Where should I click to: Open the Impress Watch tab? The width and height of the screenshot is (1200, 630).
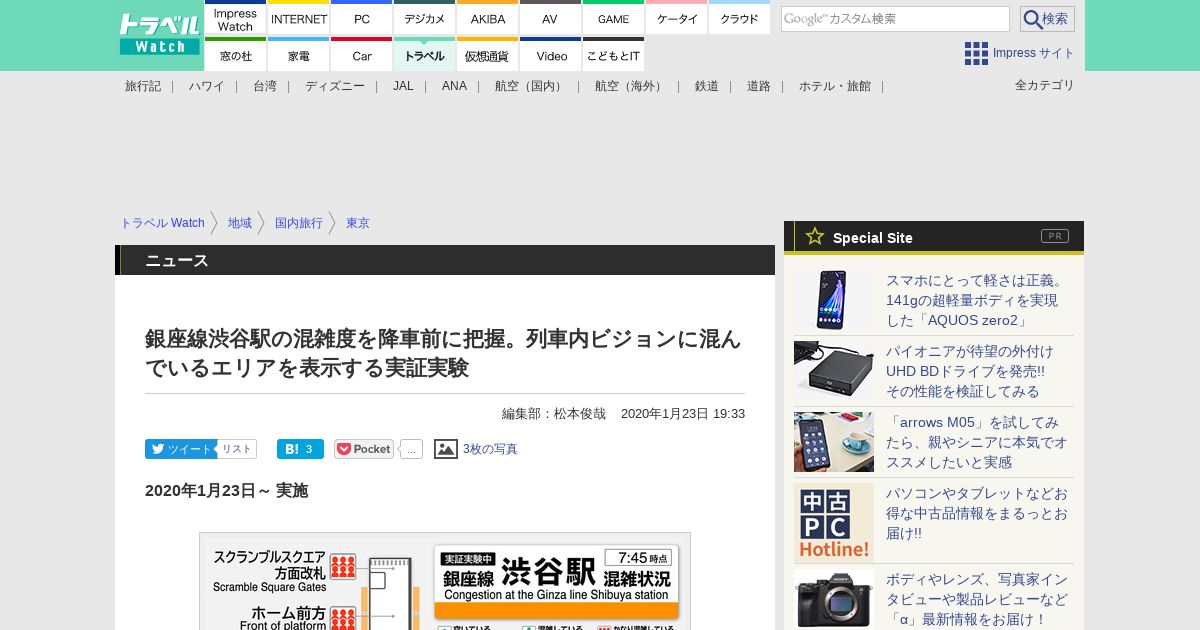click(236, 19)
